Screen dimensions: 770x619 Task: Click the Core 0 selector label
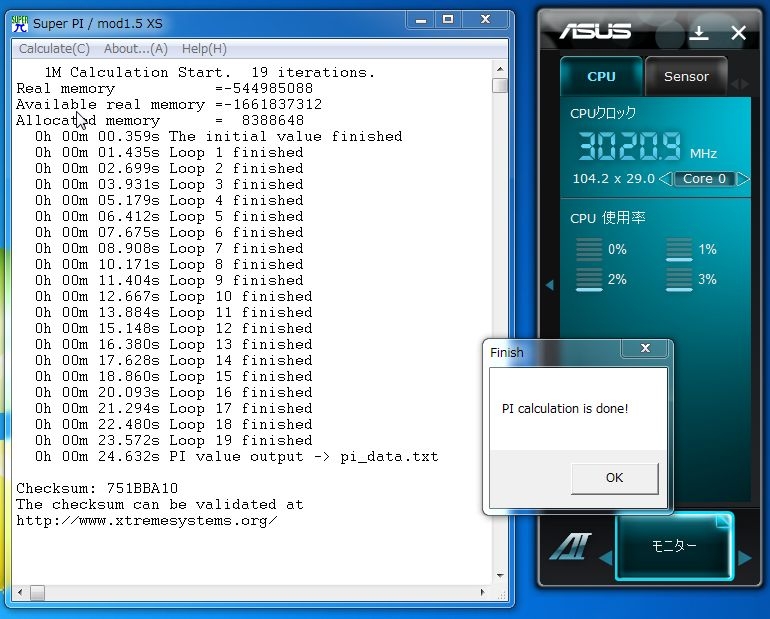704,179
